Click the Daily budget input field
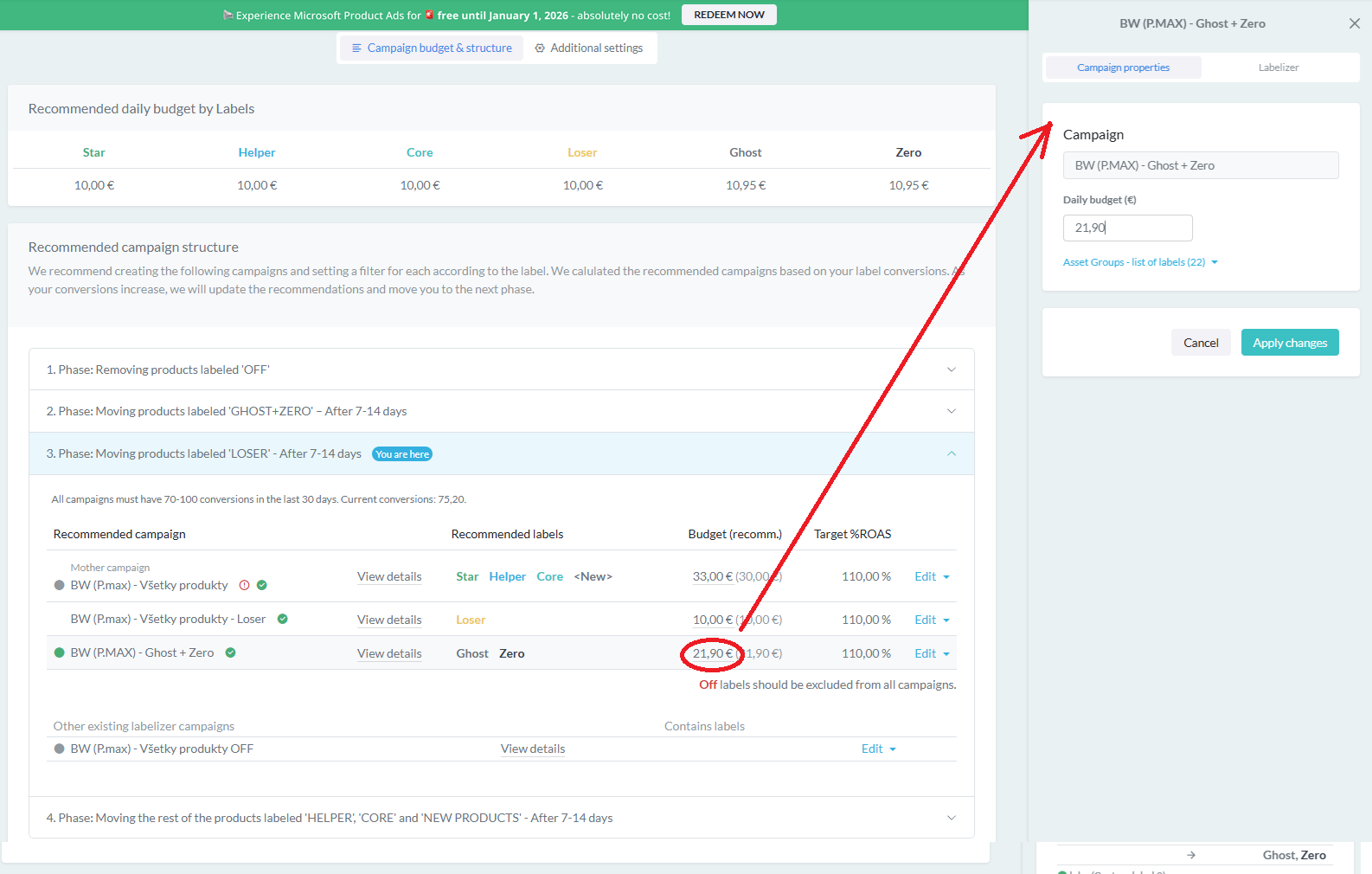 pyautogui.click(x=1127, y=228)
